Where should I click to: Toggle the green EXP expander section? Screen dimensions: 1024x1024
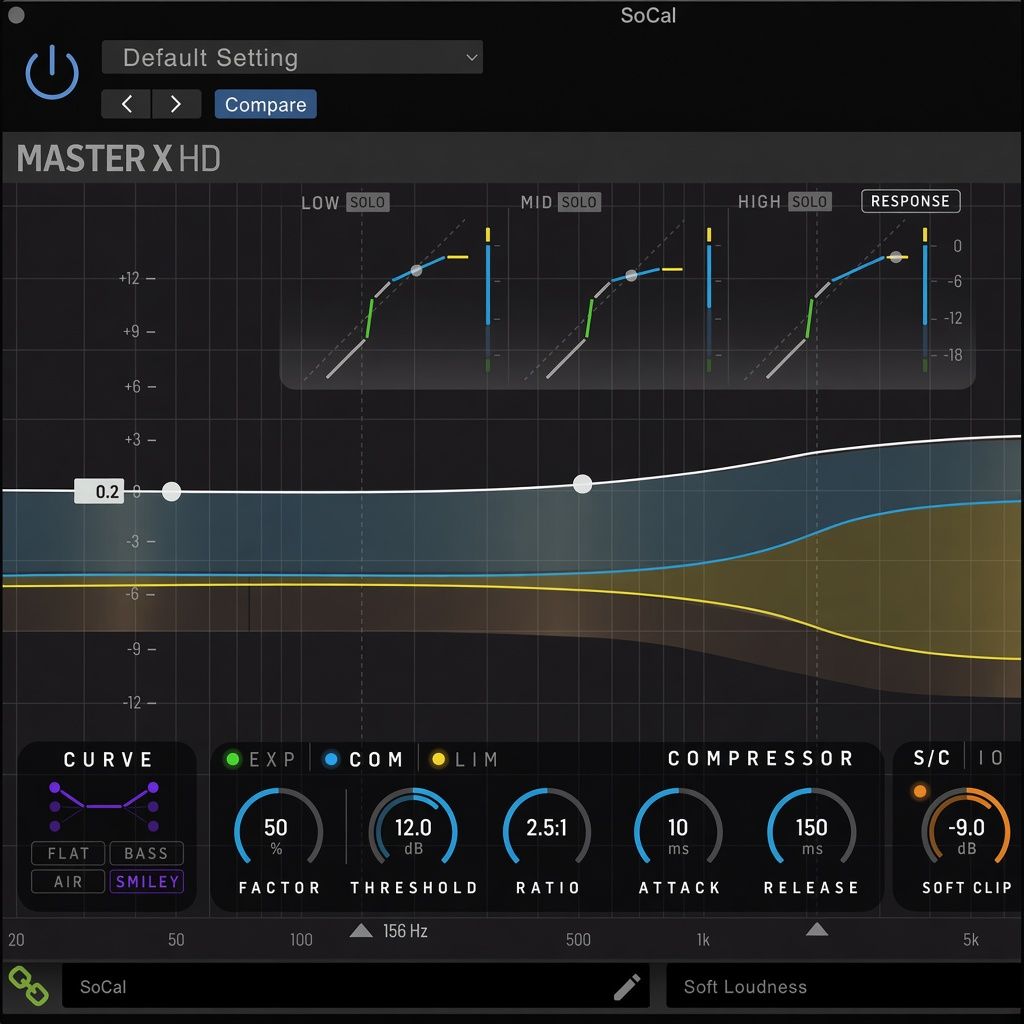click(260, 759)
